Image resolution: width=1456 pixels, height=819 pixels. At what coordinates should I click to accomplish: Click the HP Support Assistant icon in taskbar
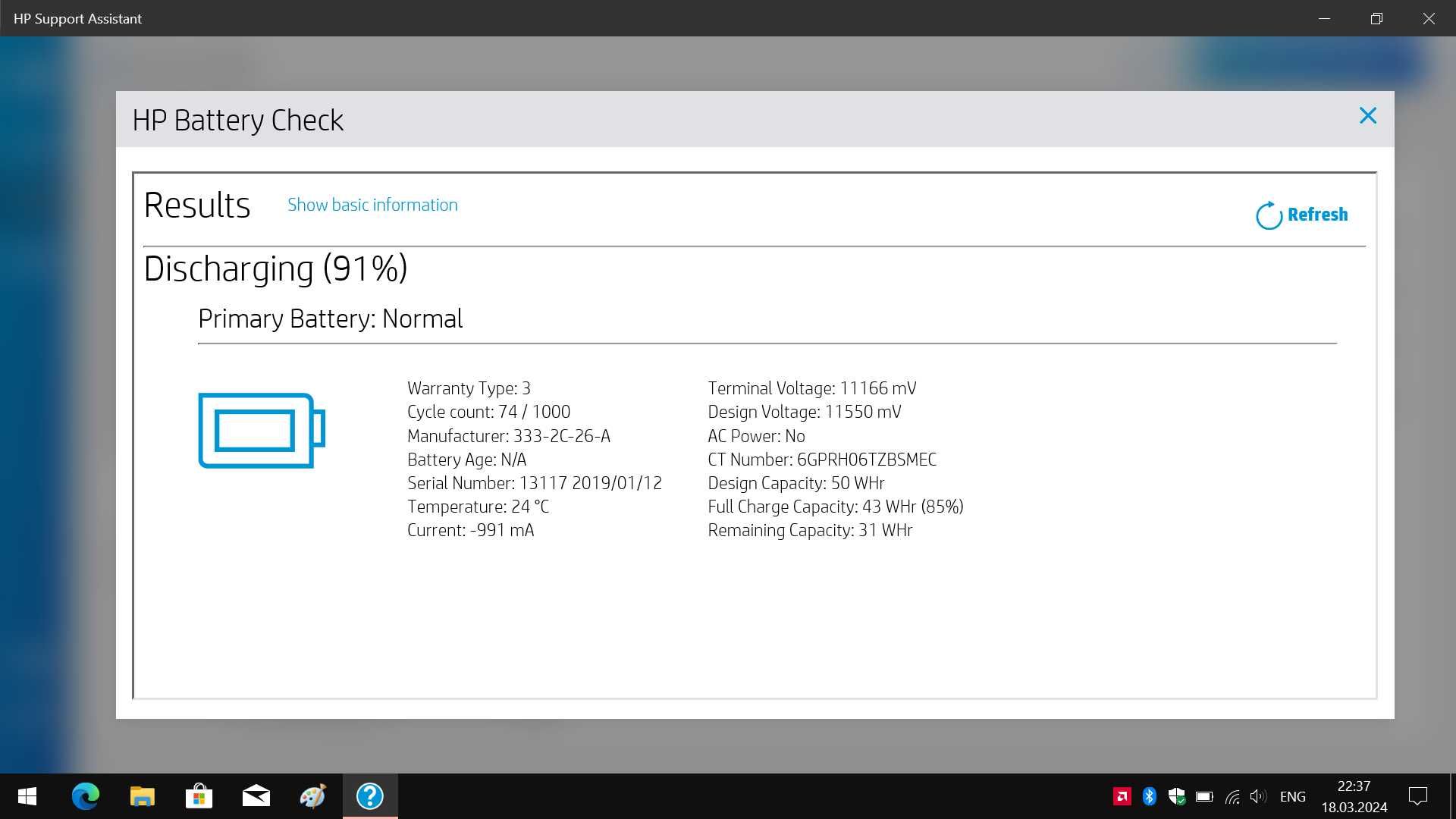pyautogui.click(x=370, y=796)
